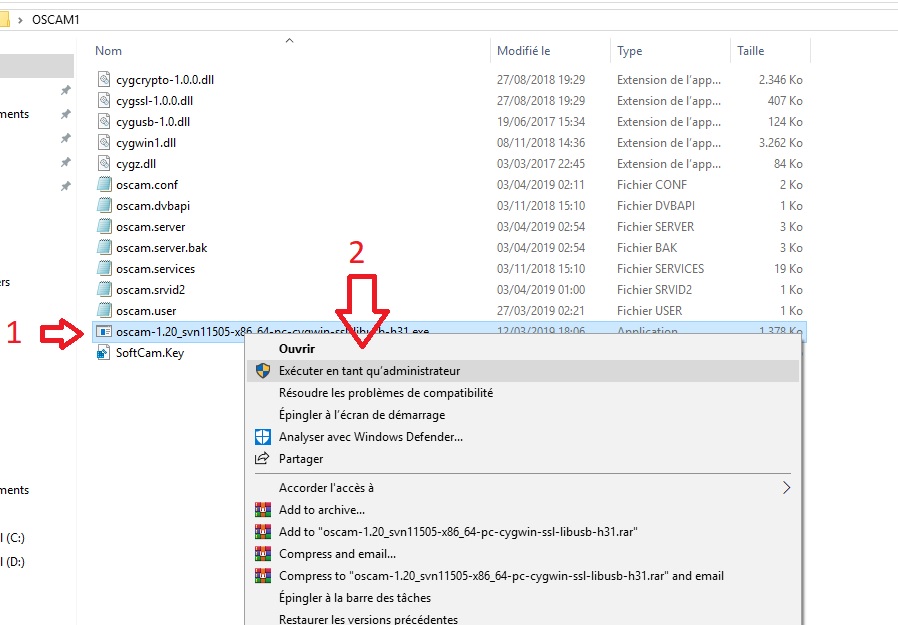Select Add to oscam-1.20 rar archive entry
The width and height of the screenshot is (898, 625).
[458, 532]
